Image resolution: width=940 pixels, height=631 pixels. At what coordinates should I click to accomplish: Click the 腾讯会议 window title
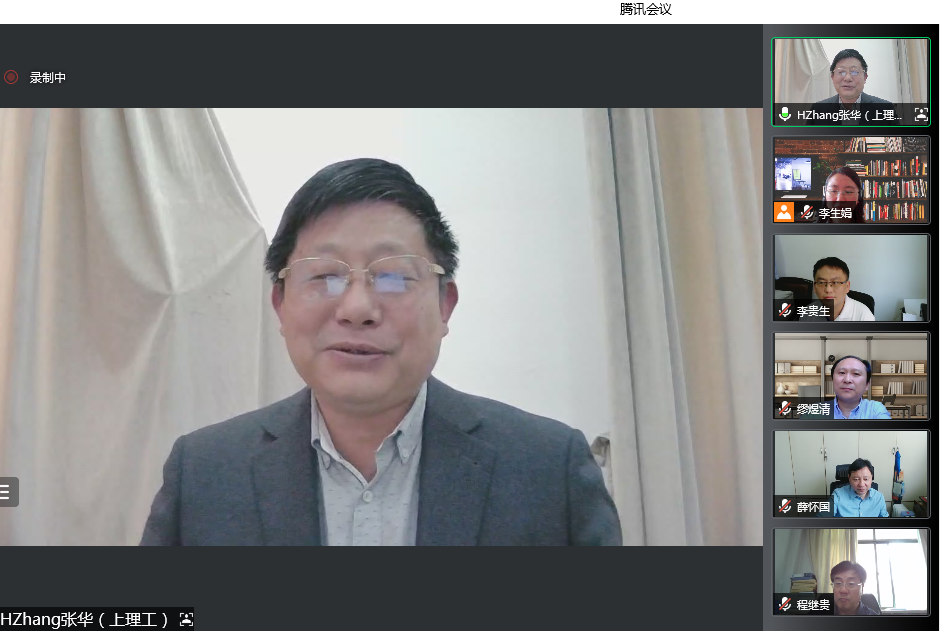click(645, 10)
